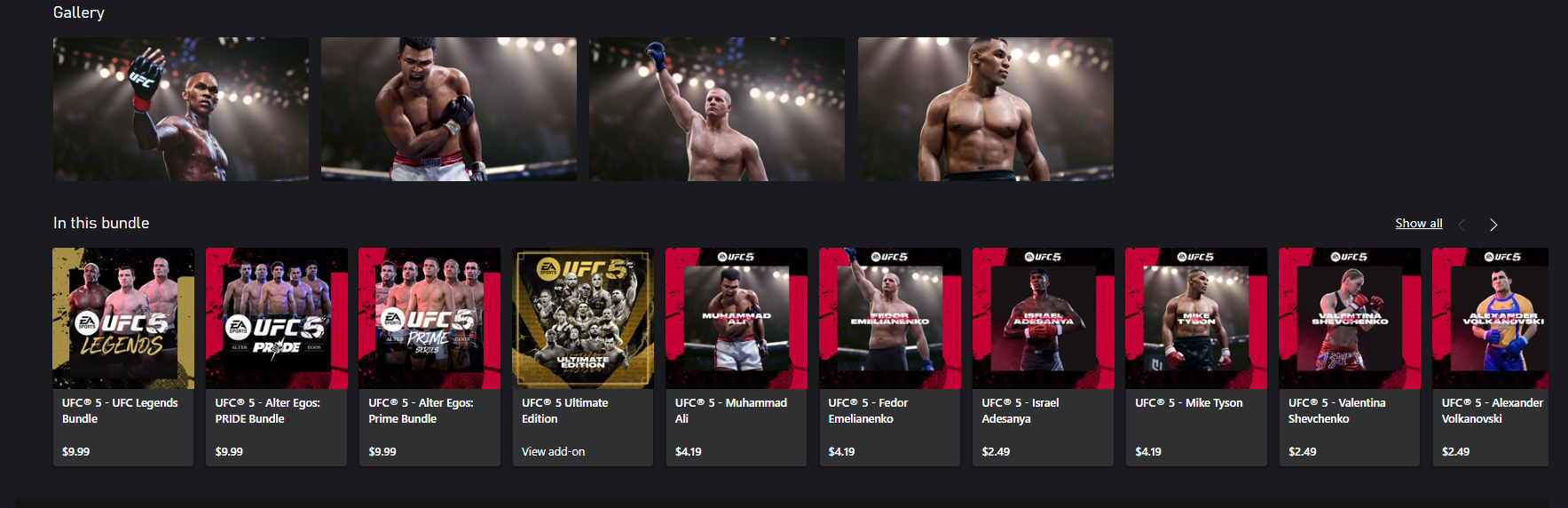Click the $9.99 price on Legends Bundle

pyautogui.click(x=75, y=451)
